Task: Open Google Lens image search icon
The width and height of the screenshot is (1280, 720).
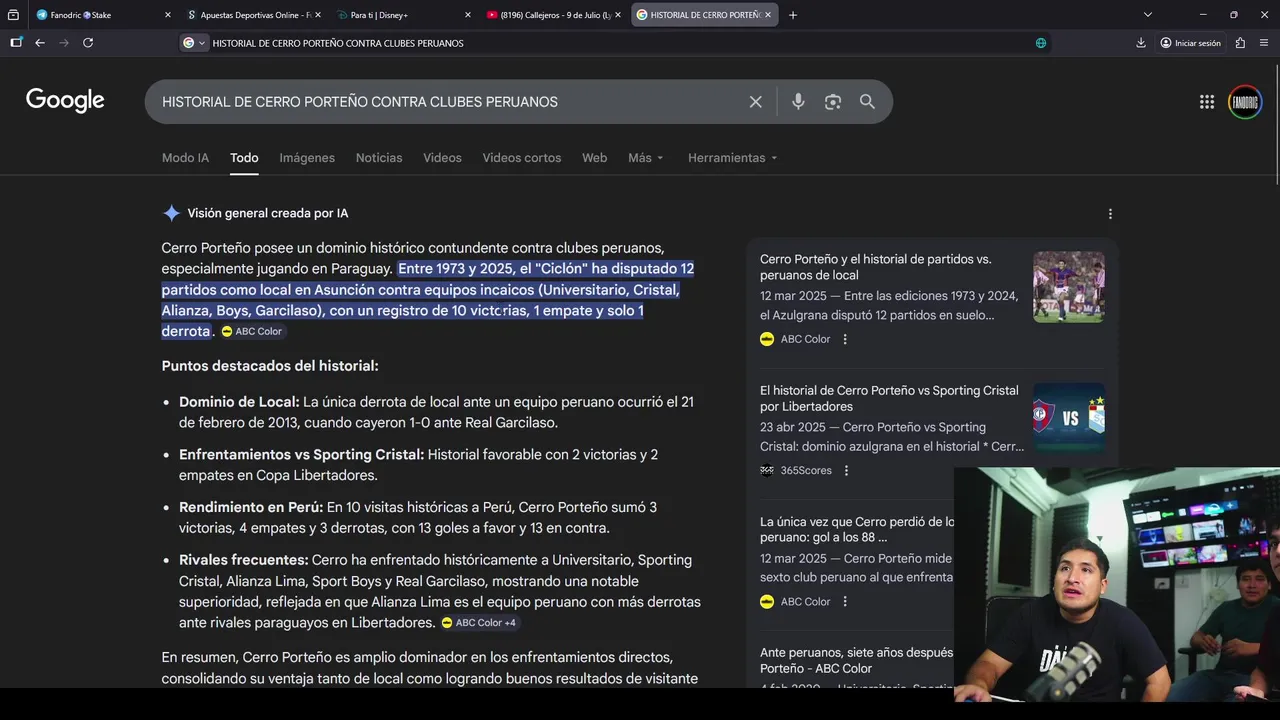Action: (x=833, y=102)
